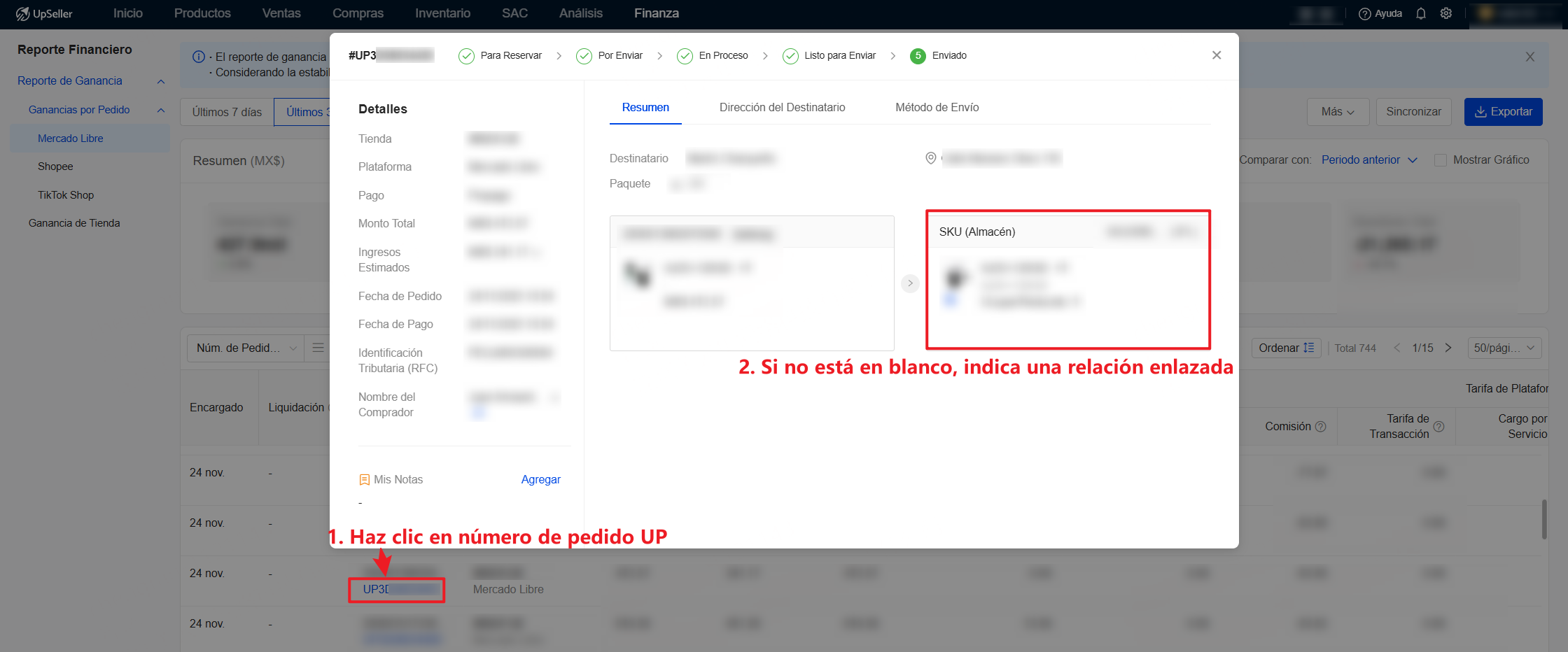1568x652 pixels.
Task: Click the Sincronizar button
Action: (x=1413, y=111)
